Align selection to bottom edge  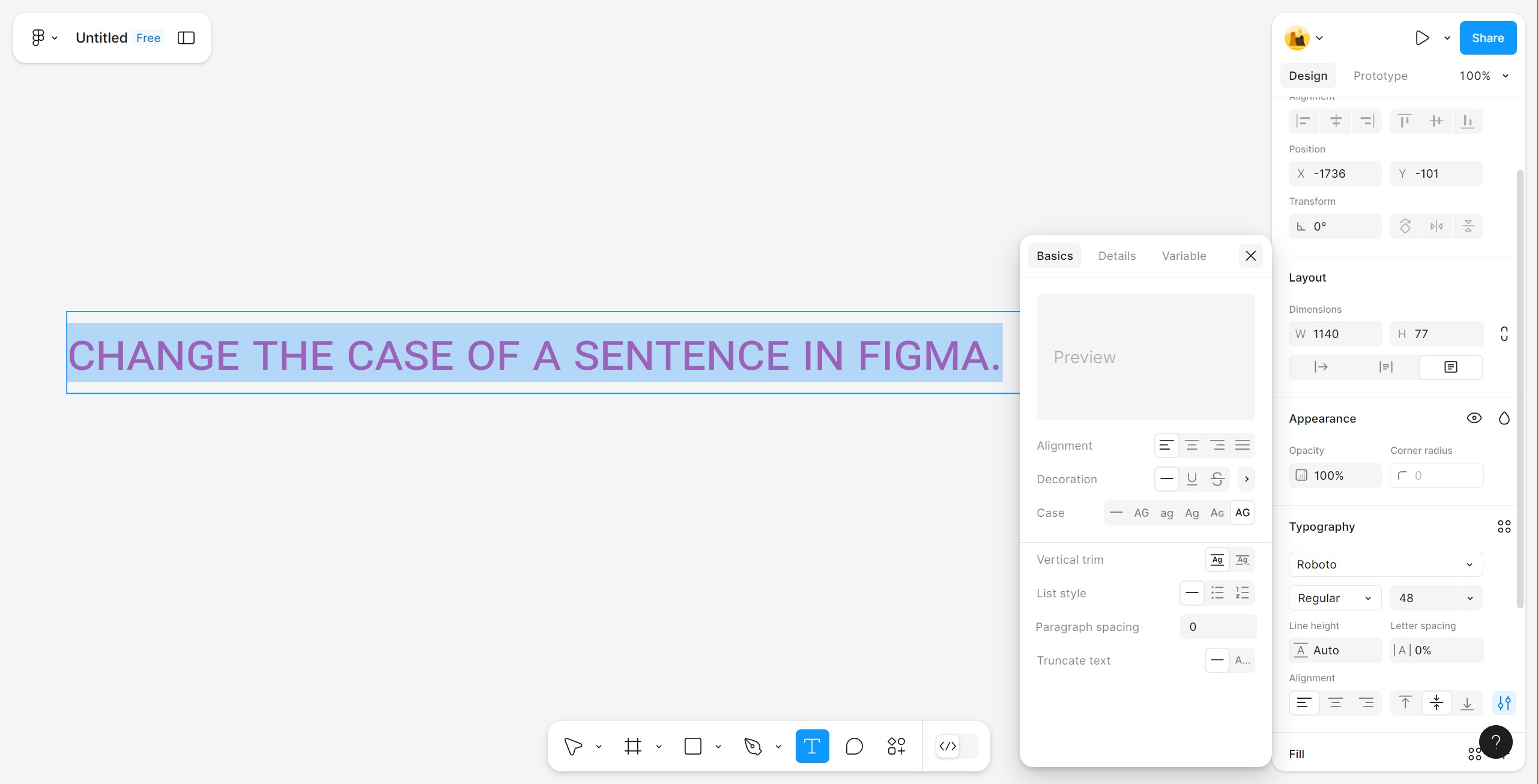pyautogui.click(x=1468, y=121)
